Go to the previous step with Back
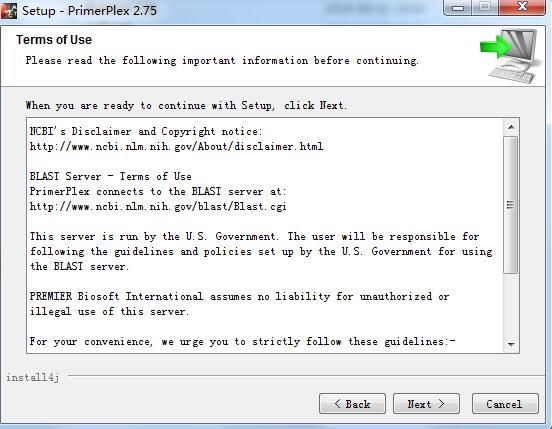The height and width of the screenshot is (429, 552). coord(352,404)
